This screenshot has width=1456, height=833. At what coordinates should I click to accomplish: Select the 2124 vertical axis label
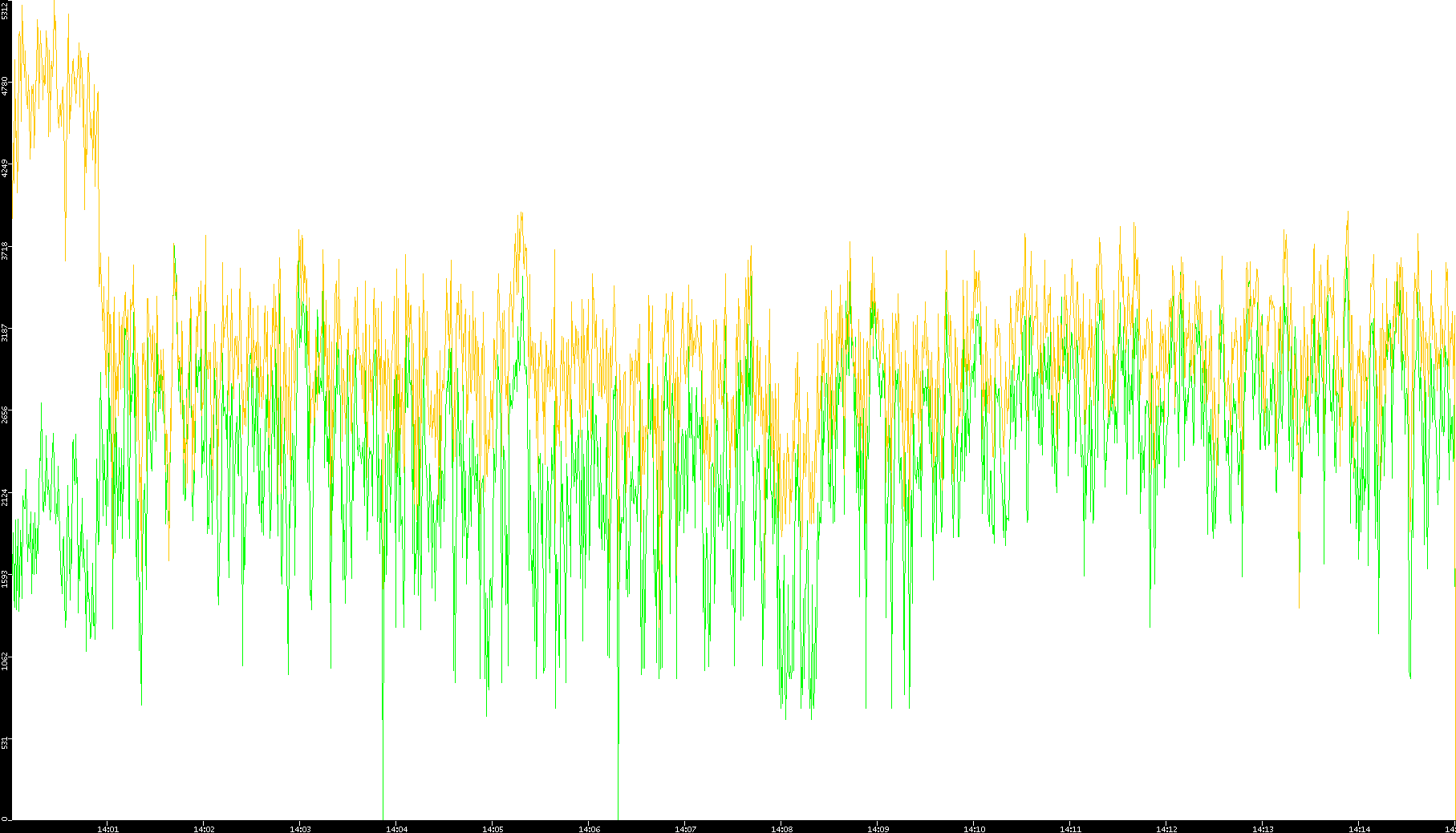coord(6,496)
